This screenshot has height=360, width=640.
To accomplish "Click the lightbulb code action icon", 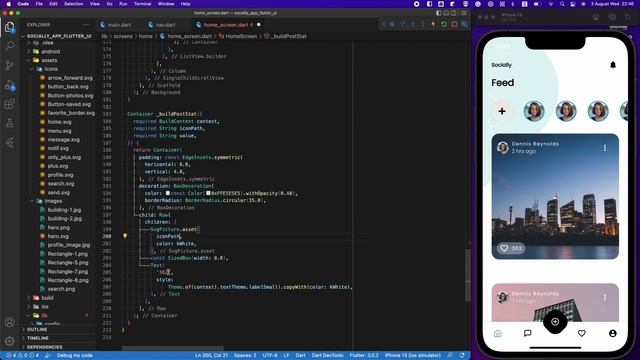I will (125, 236).
